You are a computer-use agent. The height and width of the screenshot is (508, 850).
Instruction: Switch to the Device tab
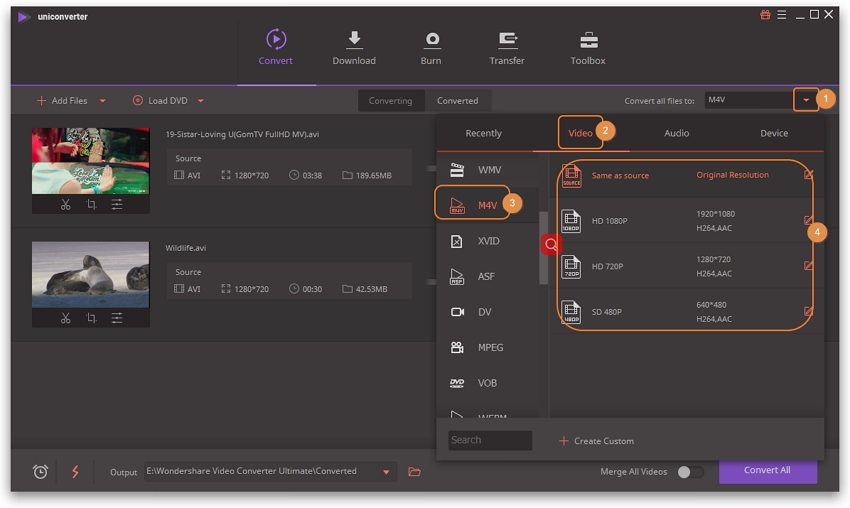click(774, 133)
